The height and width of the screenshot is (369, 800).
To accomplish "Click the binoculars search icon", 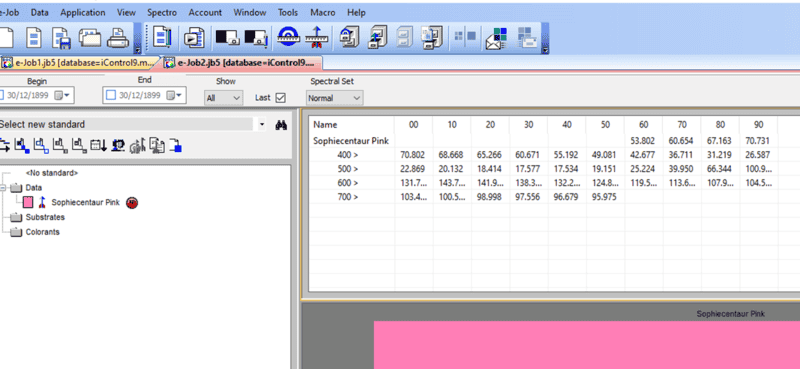I will [281, 125].
